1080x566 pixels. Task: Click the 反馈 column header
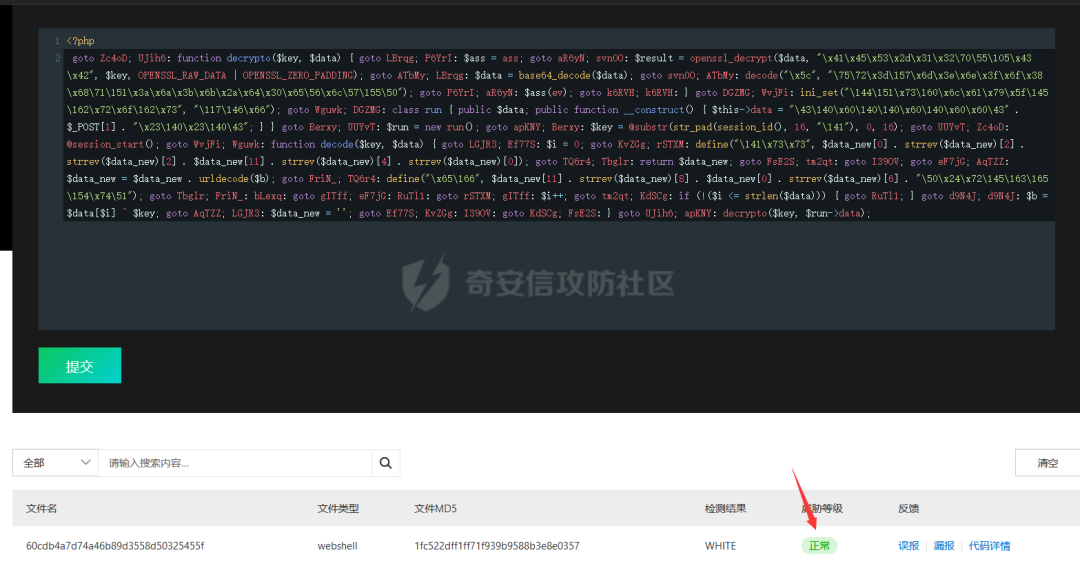(x=908, y=508)
